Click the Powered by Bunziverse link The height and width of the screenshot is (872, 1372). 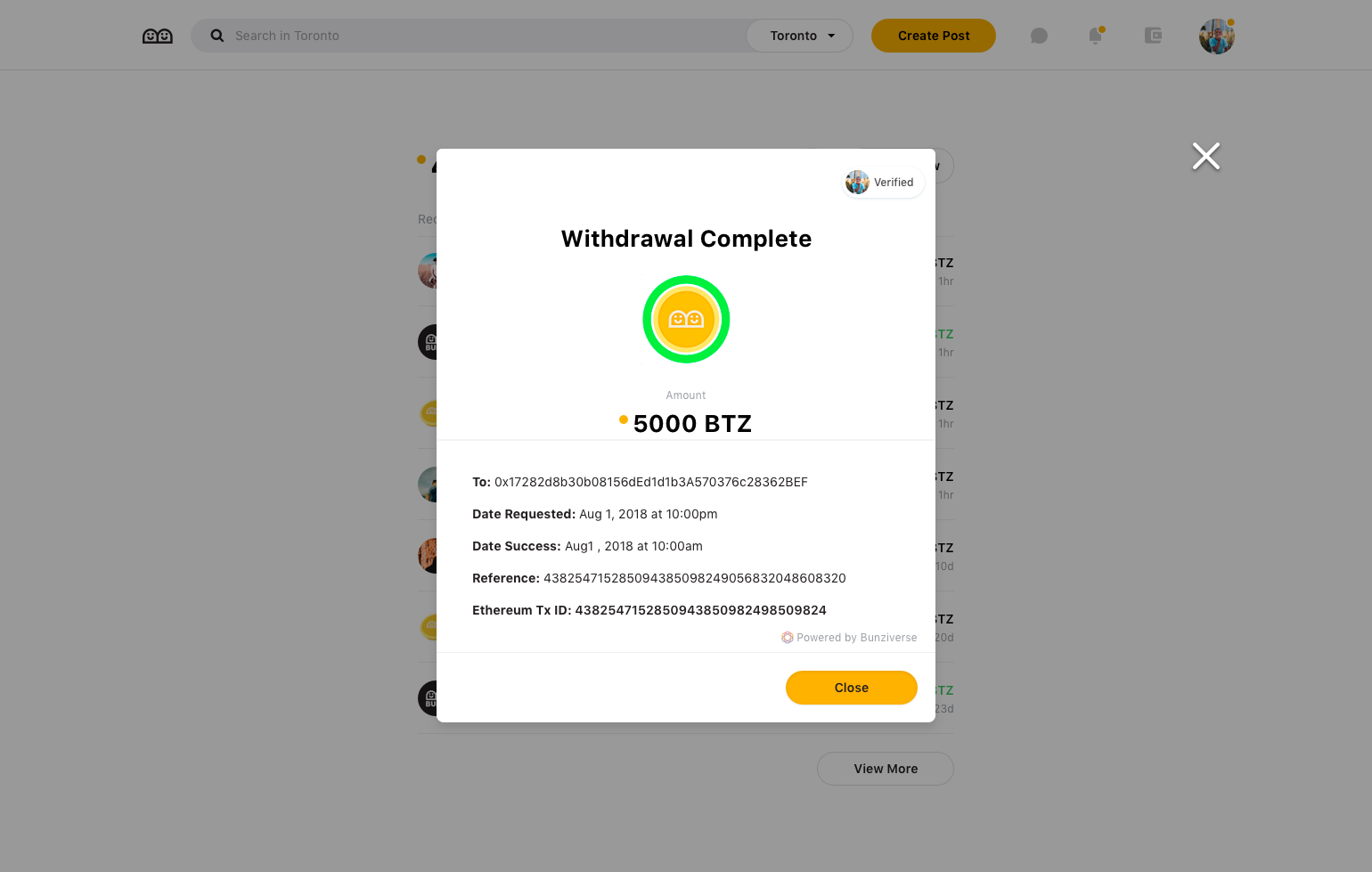coord(849,638)
